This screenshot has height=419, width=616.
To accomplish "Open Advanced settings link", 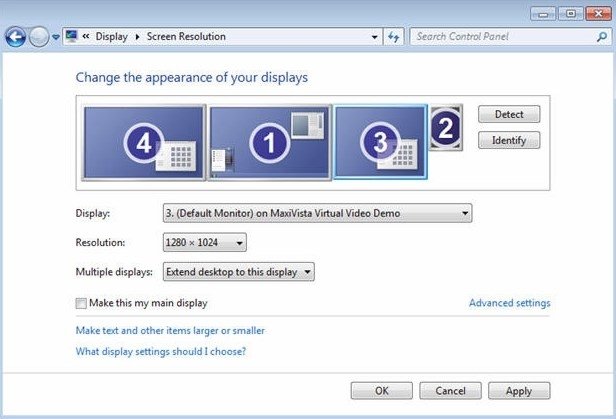I will [510, 303].
